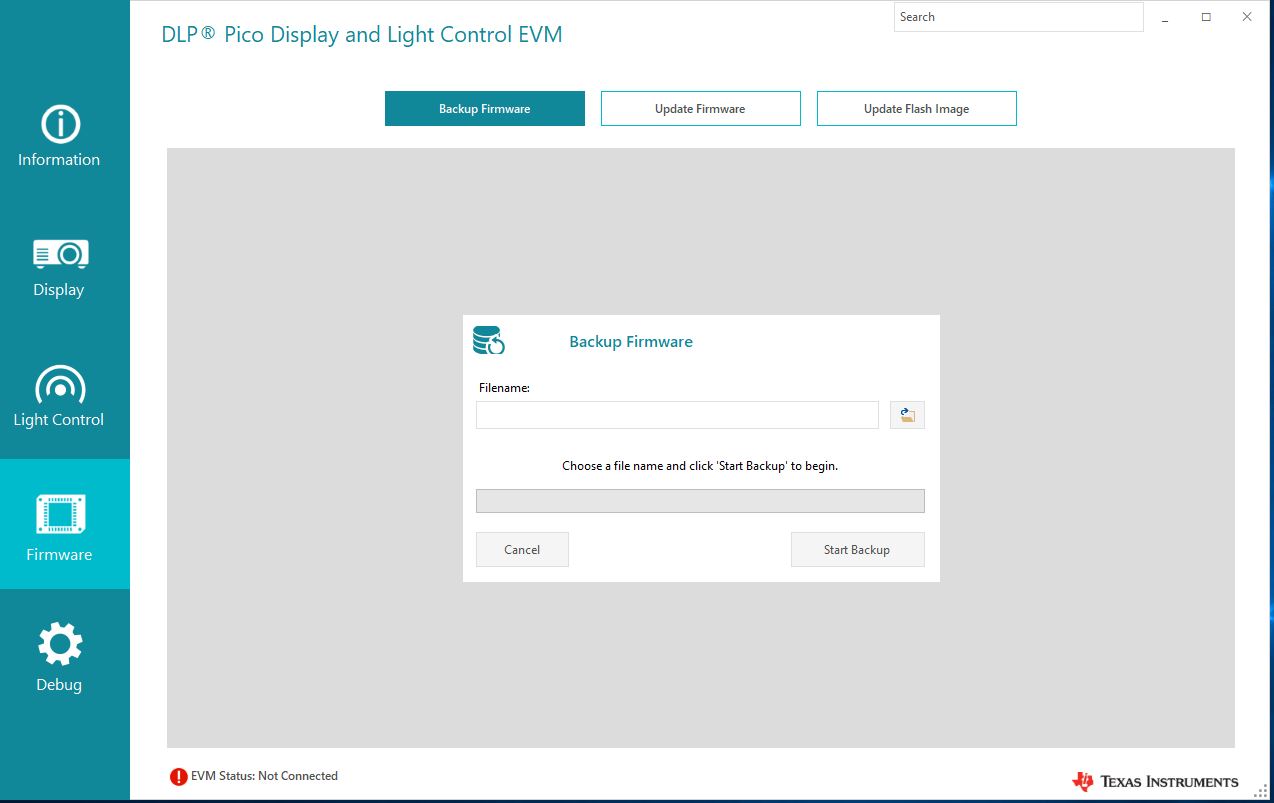Click the Backup Firmware database icon
1274x803 pixels.
[489, 340]
